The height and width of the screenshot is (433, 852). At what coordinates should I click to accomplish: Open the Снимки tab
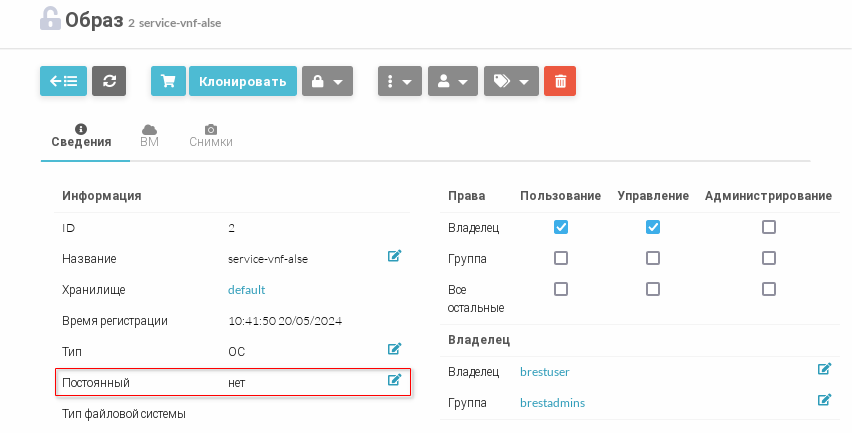[x=211, y=136]
